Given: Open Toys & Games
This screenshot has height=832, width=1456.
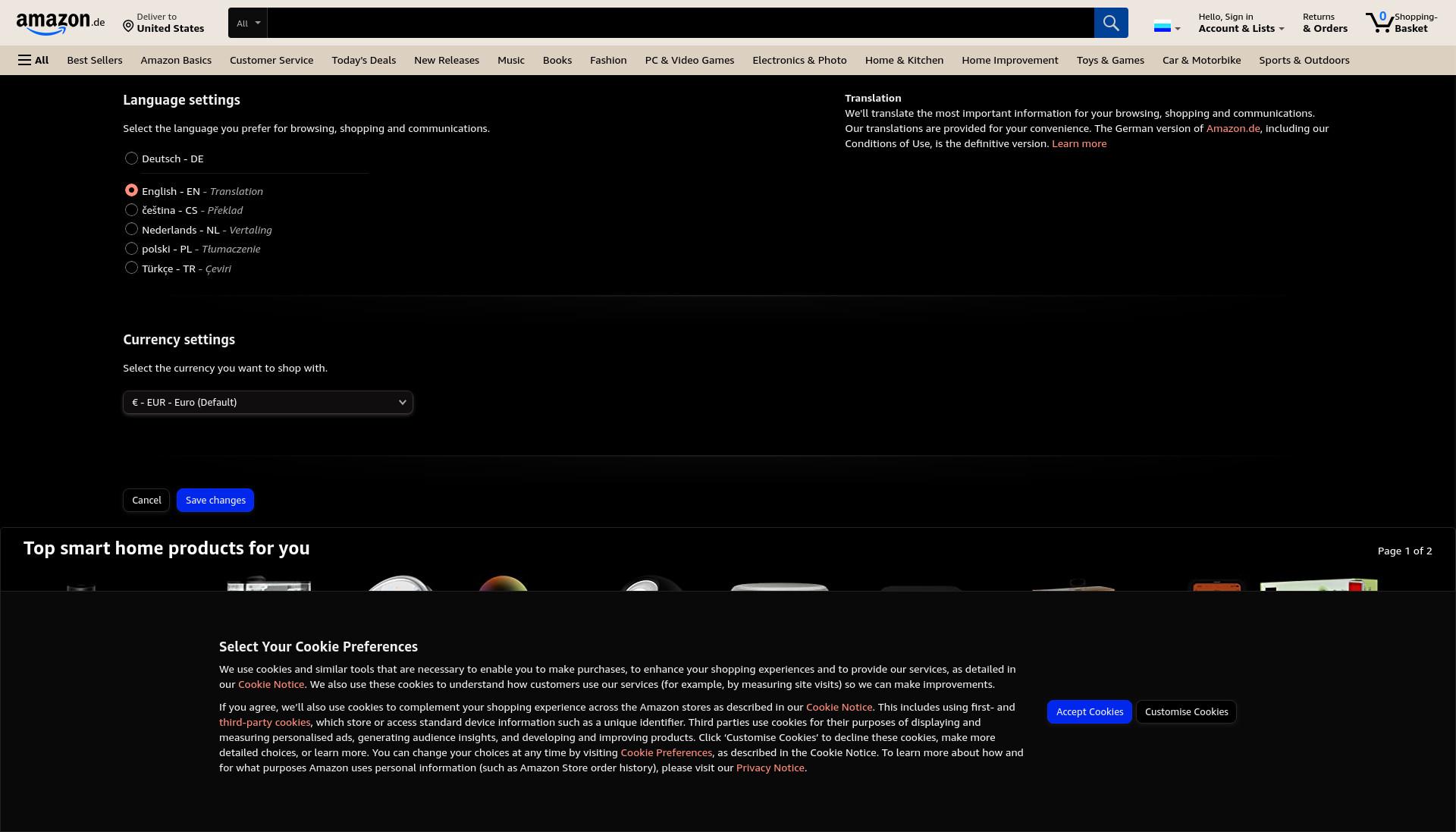Looking at the screenshot, I should pyautogui.click(x=1110, y=60).
